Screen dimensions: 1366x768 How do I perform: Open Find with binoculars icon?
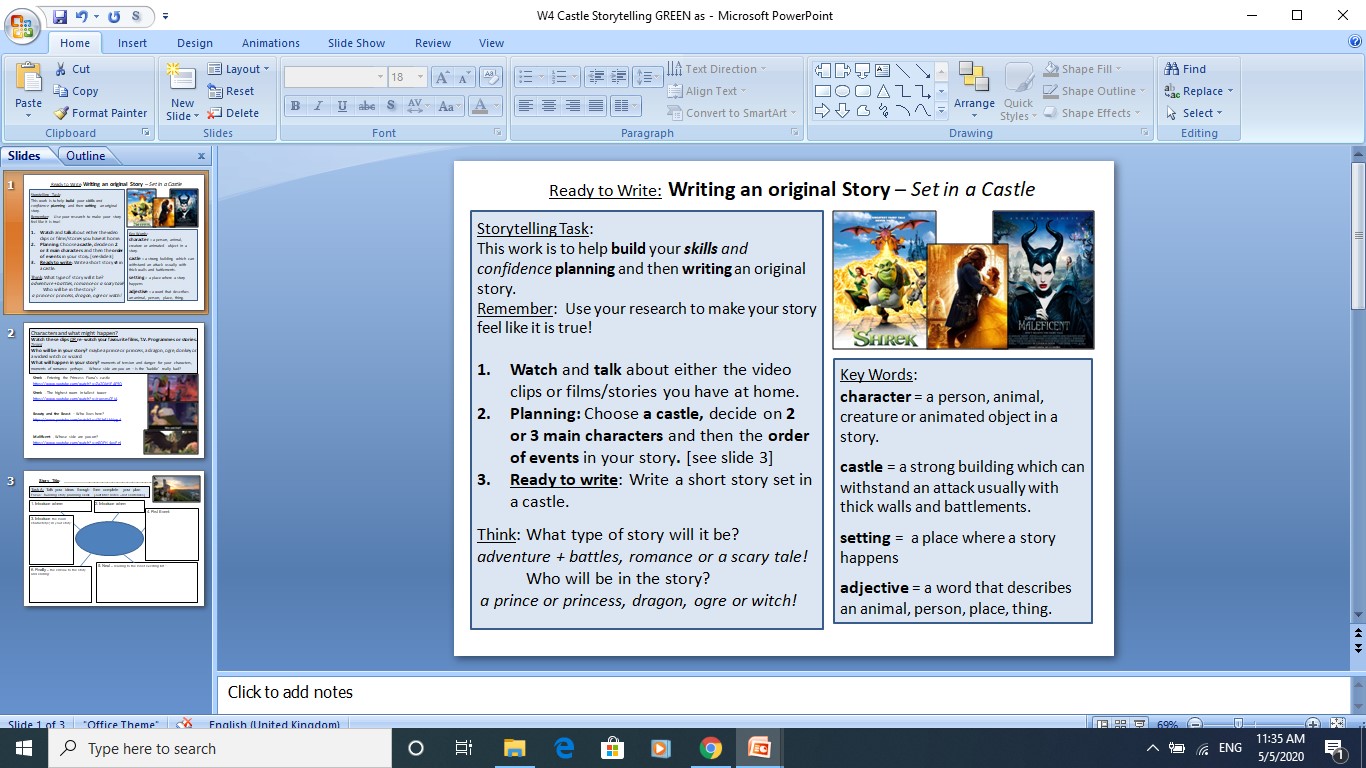[1186, 69]
